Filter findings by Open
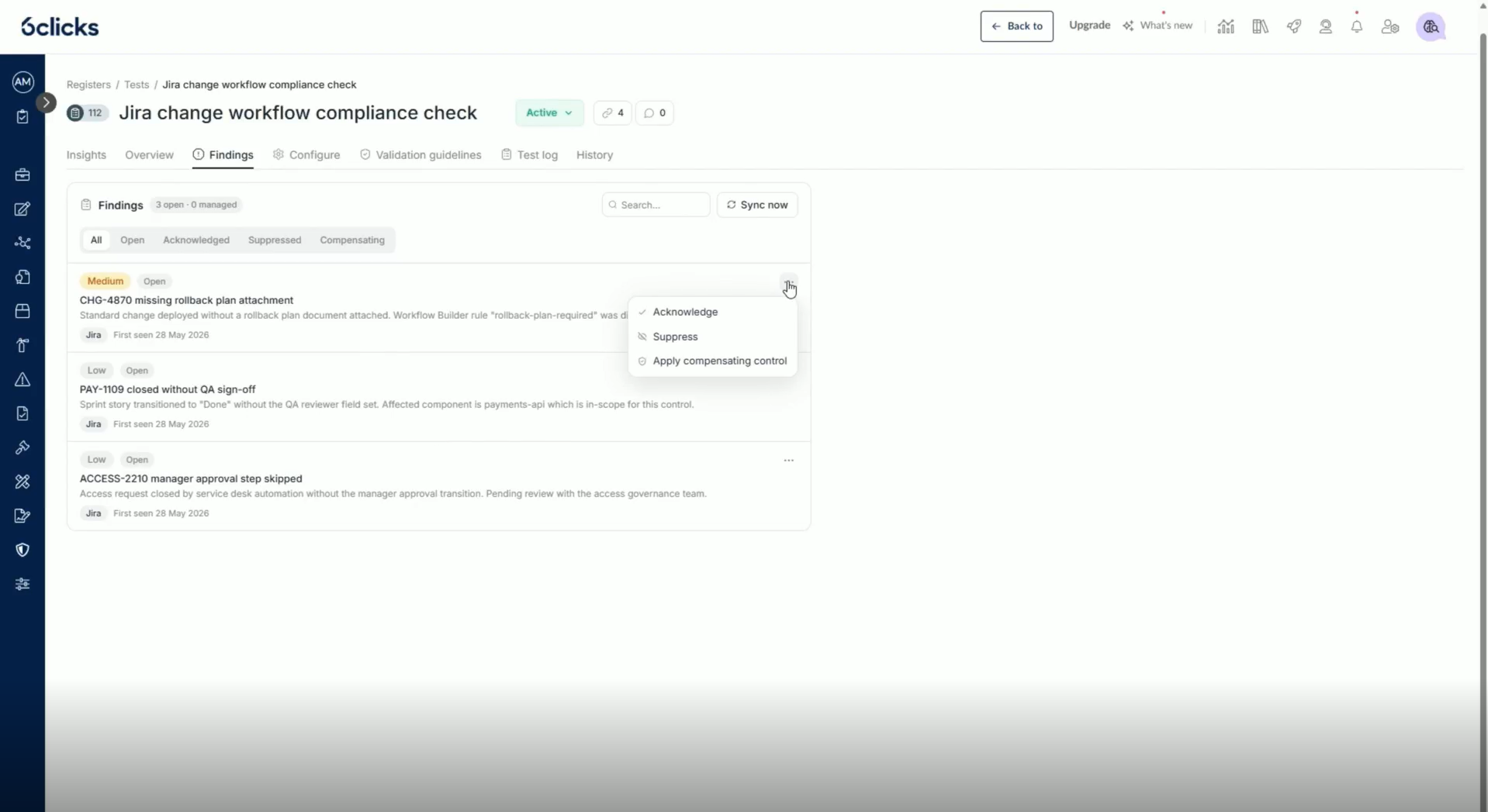The height and width of the screenshot is (812, 1488). (132, 240)
